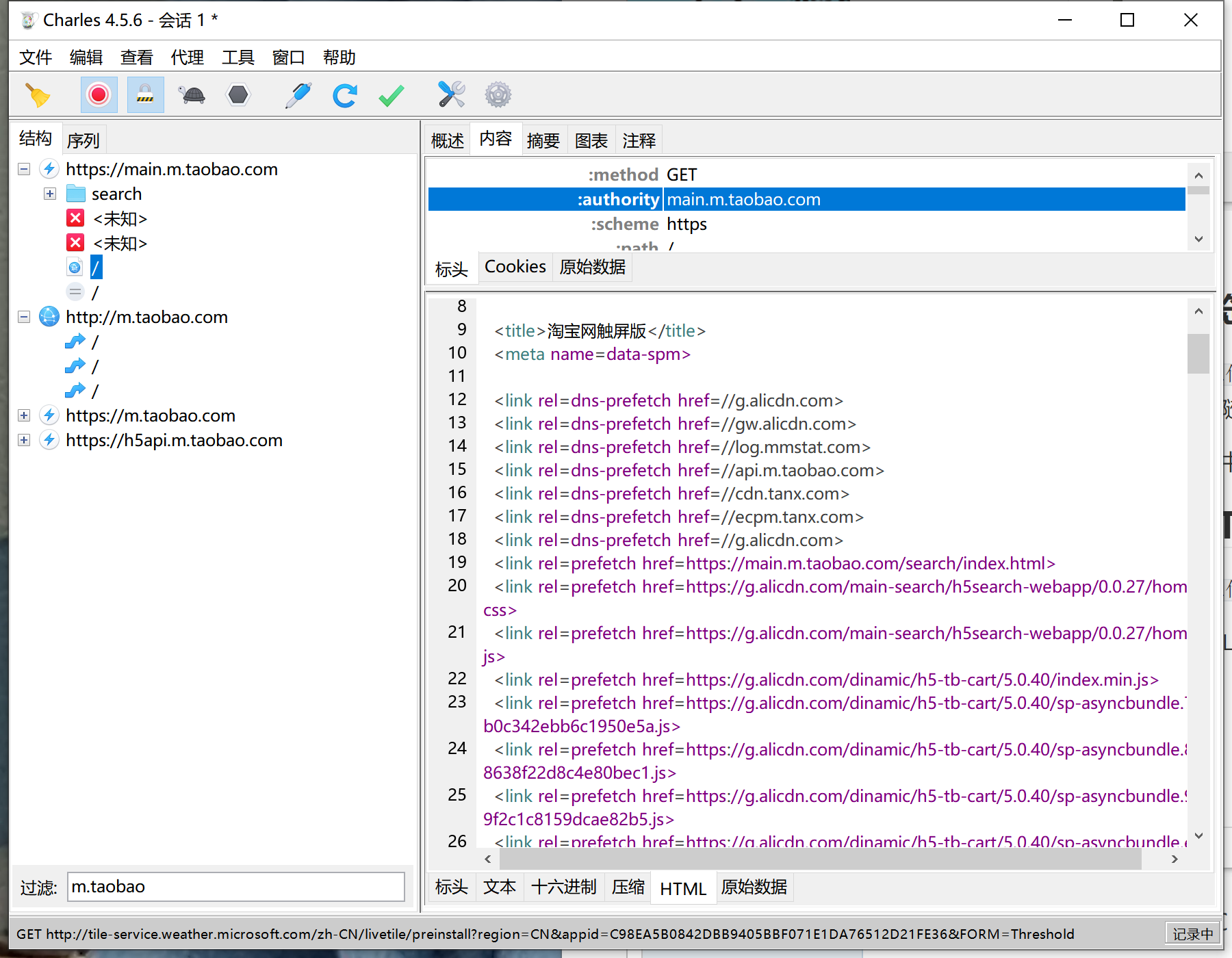Open response 标头 tab at bottom

tap(452, 887)
